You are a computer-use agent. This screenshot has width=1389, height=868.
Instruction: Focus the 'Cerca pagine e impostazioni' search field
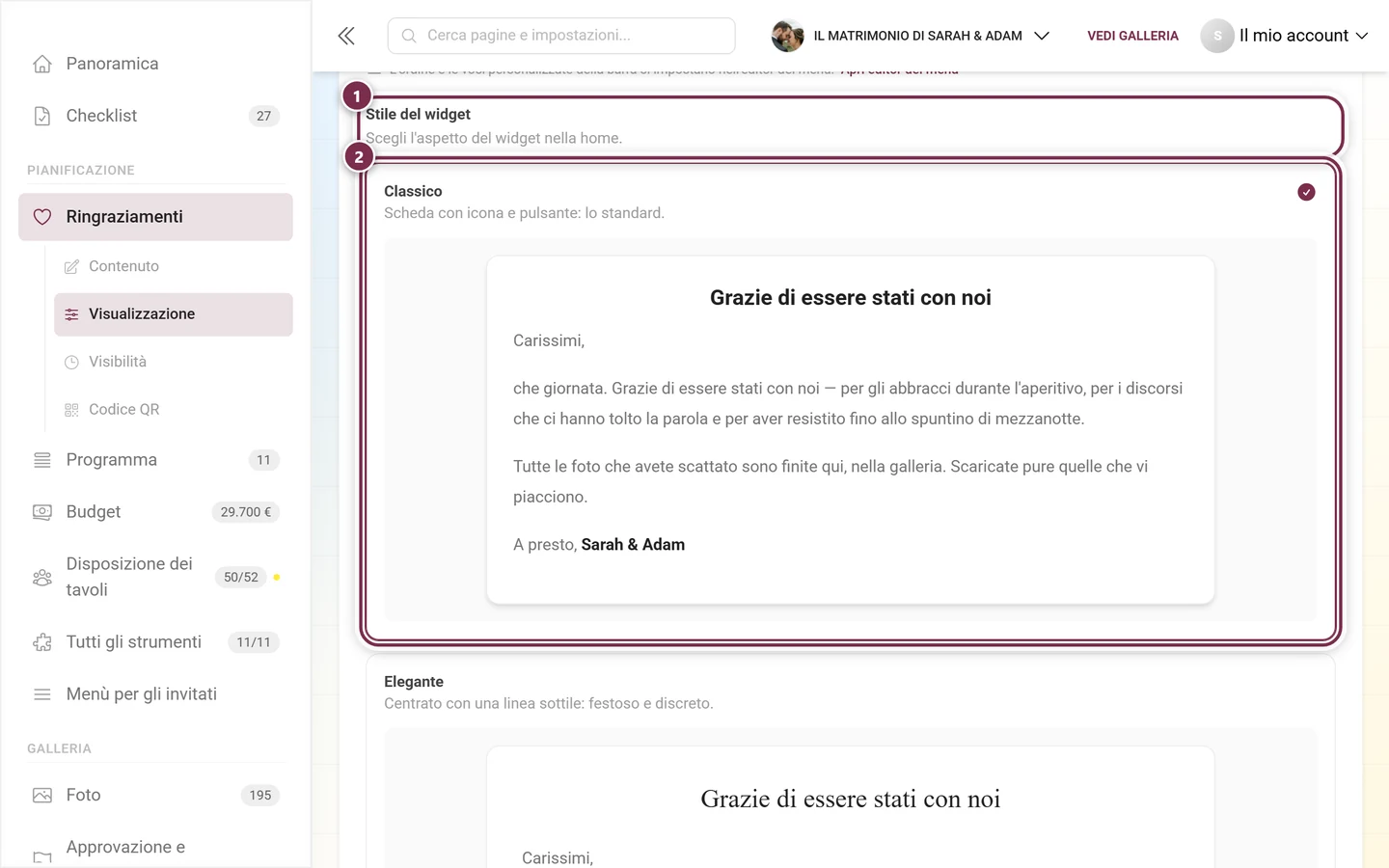coord(561,36)
